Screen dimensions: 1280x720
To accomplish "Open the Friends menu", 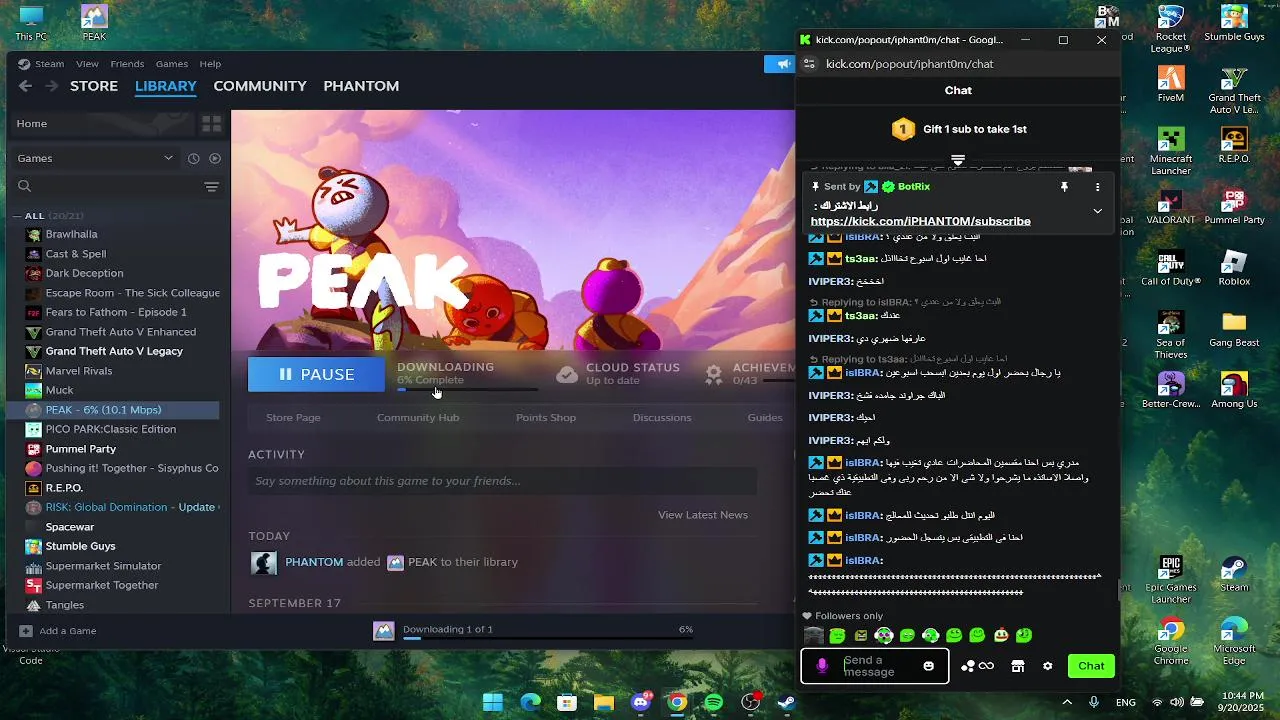I will pyautogui.click(x=127, y=64).
